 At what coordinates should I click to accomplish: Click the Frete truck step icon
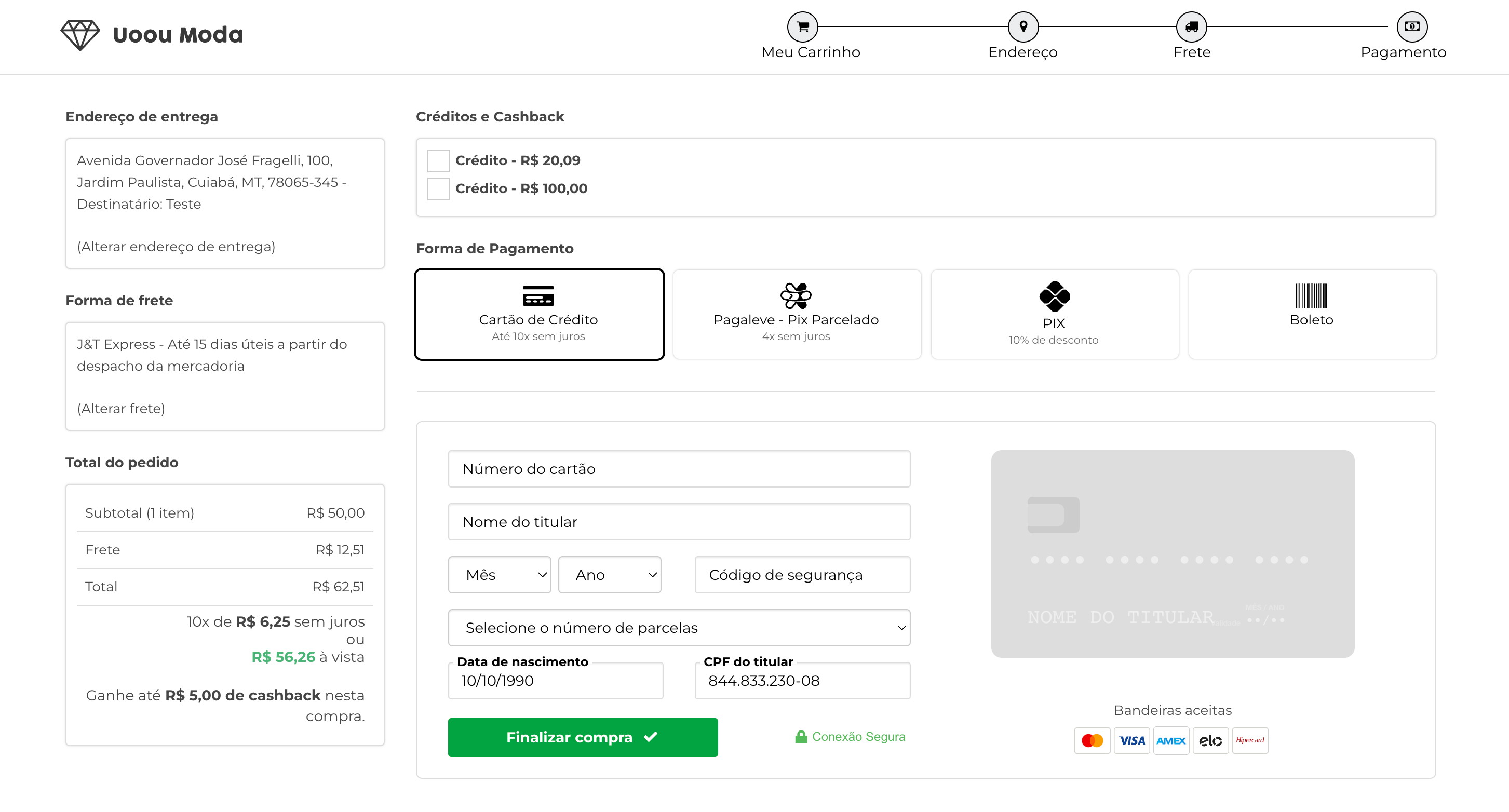pos(1192,26)
